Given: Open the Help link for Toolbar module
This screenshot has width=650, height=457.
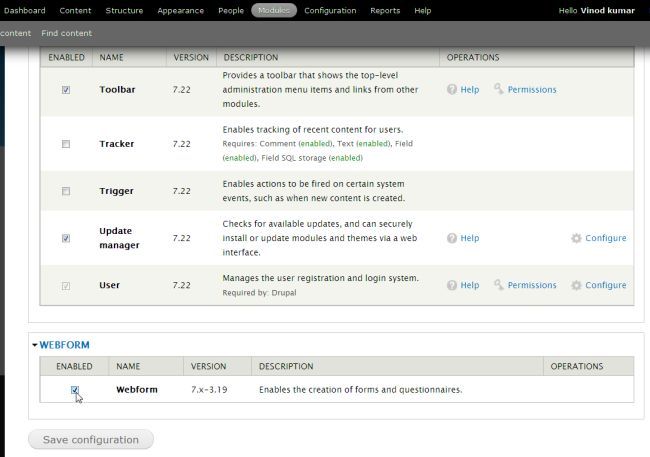Looking at the screenshot, I should 470,90.
